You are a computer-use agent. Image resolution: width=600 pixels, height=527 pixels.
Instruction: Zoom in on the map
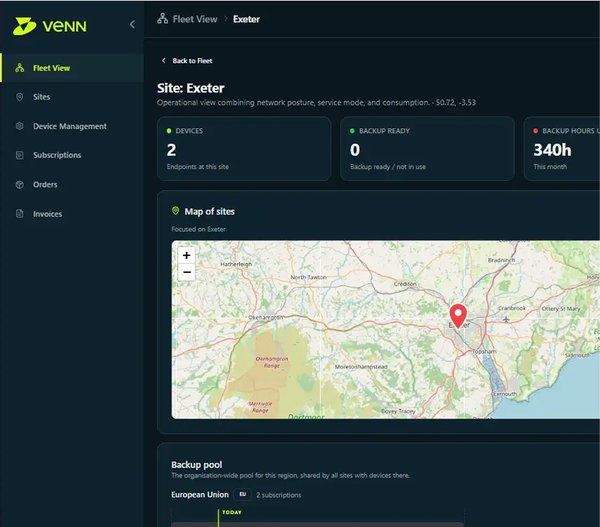coord(187,255)
